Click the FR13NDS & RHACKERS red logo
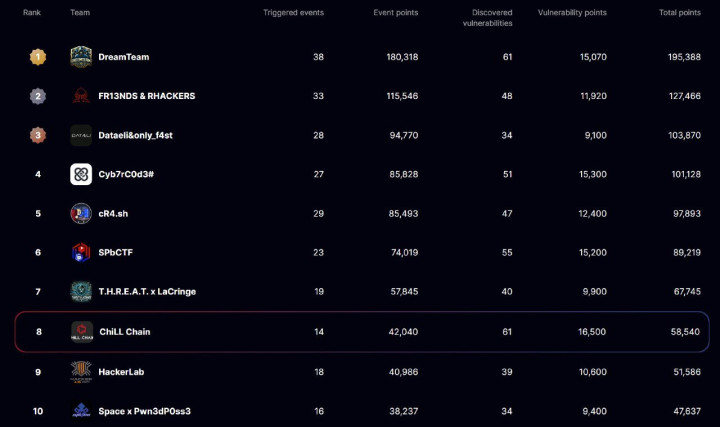The height and width of the screenshot is (427, 720). pyautogui.click(x=81, y=96)
